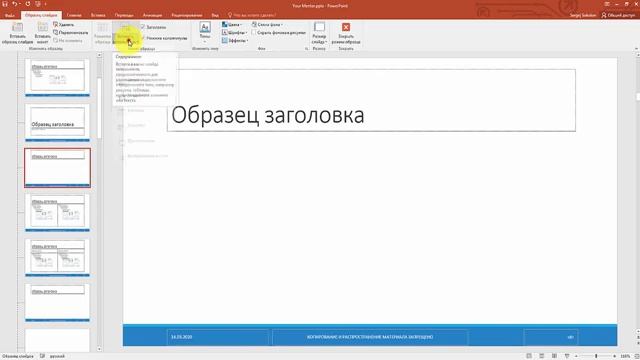
Task: Switch to the Главная (Home) tab
Action: (x=74, y=15)
